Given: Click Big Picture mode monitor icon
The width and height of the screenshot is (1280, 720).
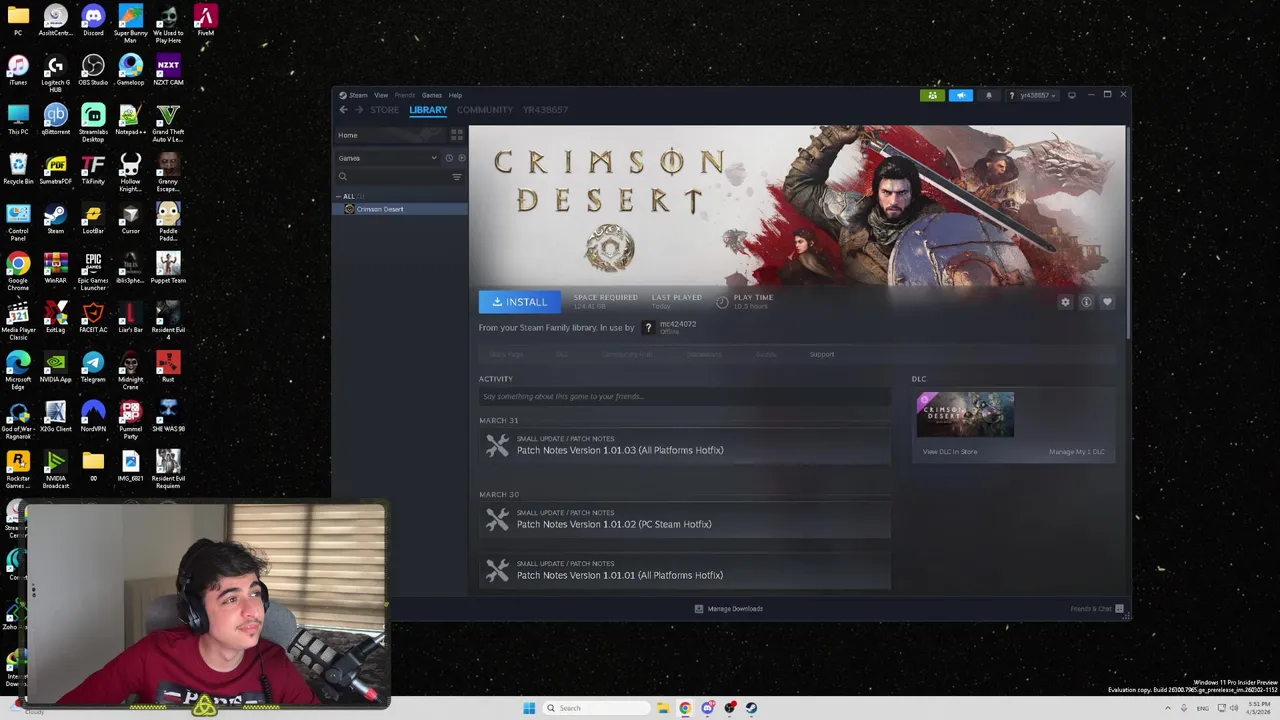Looking at the screenshot, I should click(1072, 95).
